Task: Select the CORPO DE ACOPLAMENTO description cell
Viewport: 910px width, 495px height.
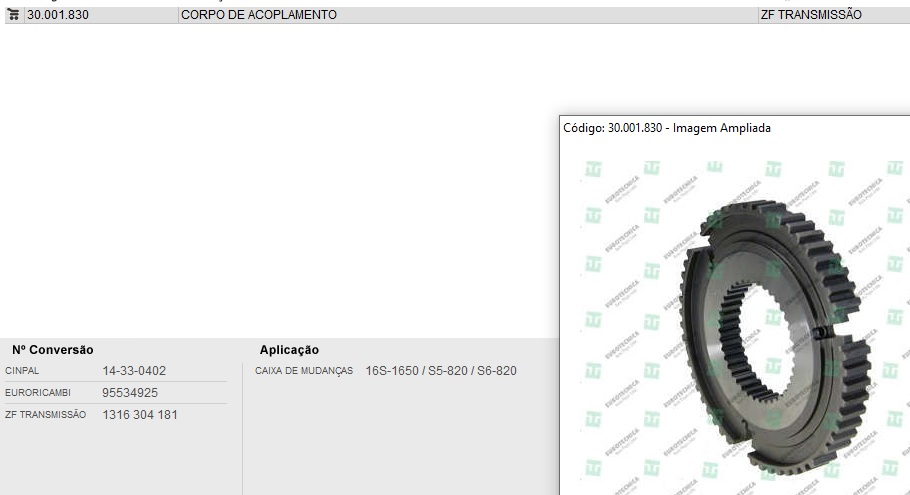Action: coord(468,15)
